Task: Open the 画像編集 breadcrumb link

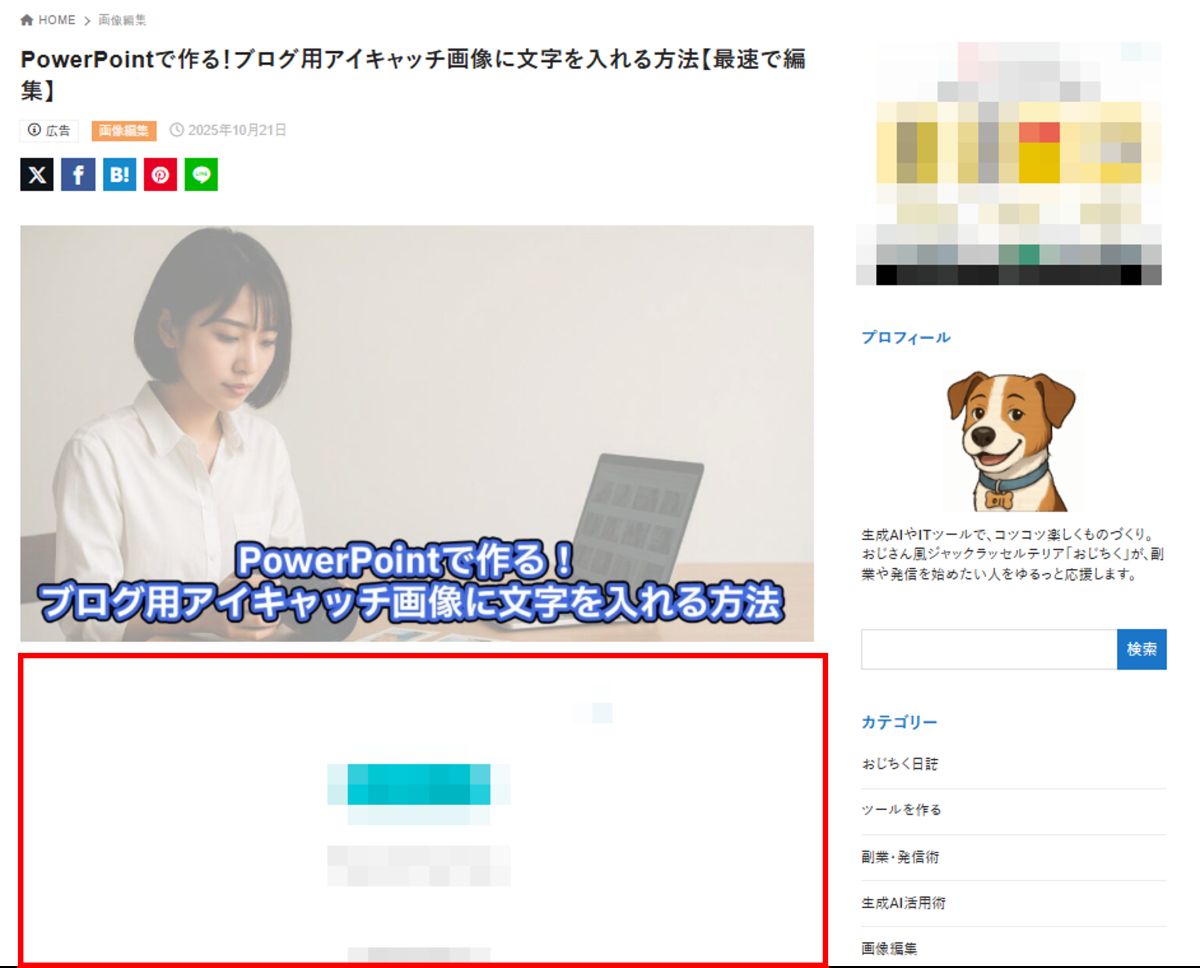Action: pos(122,20)
